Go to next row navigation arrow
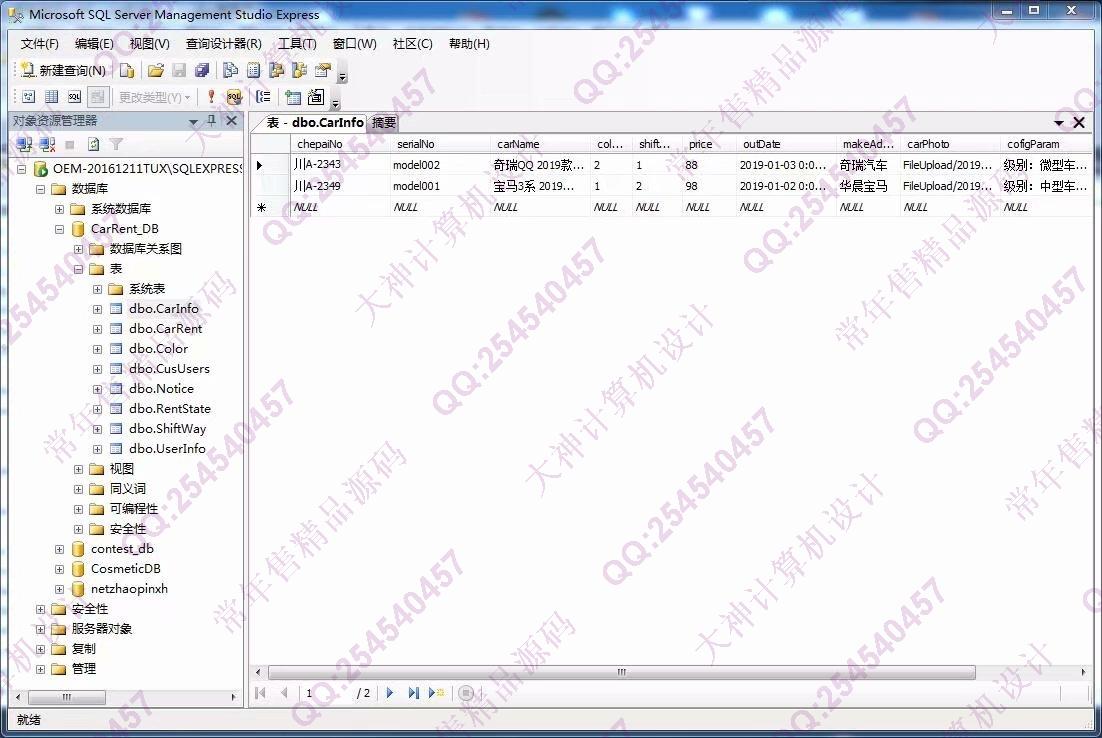This screenshot has height=738, width=1102. pyautogui.click(x=390, y=693)
